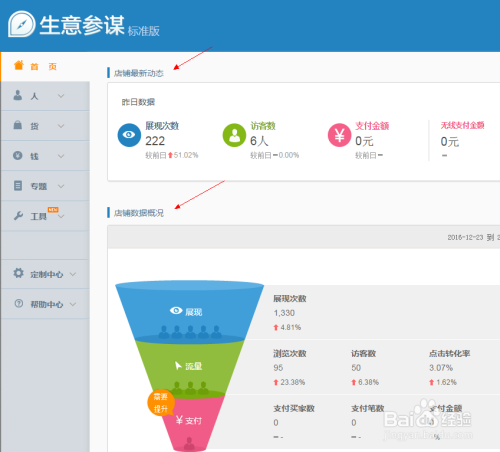Click the 点击转化率 label

click(x=449, y=354)
